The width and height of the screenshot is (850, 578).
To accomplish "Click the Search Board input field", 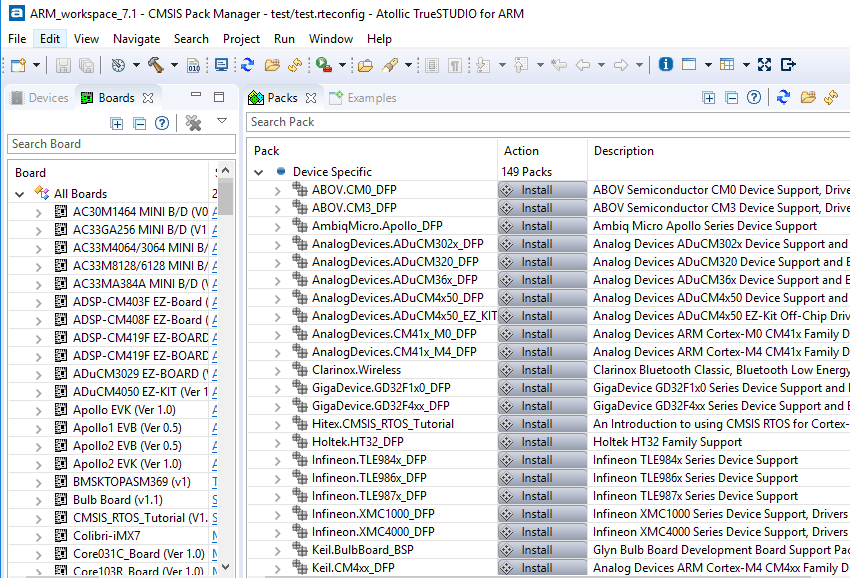I will (x=121, y=144).
